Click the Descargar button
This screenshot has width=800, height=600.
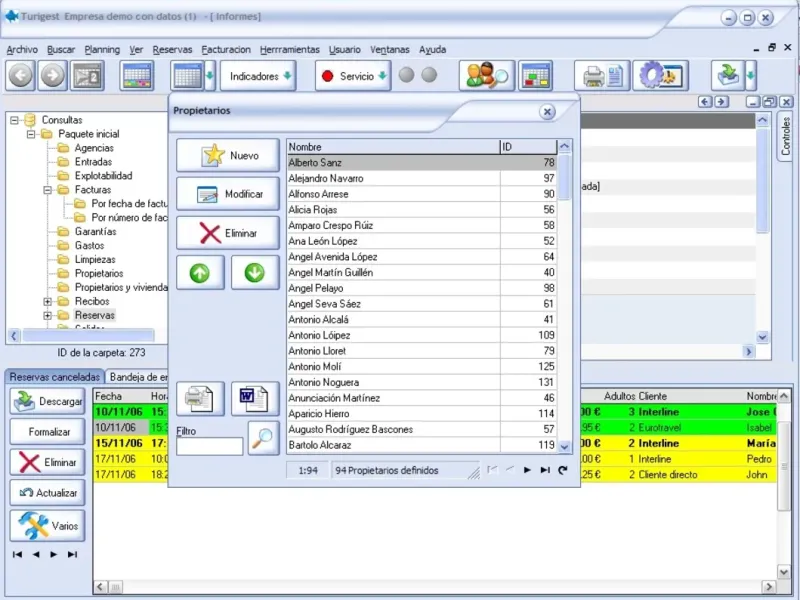(47, 402)
